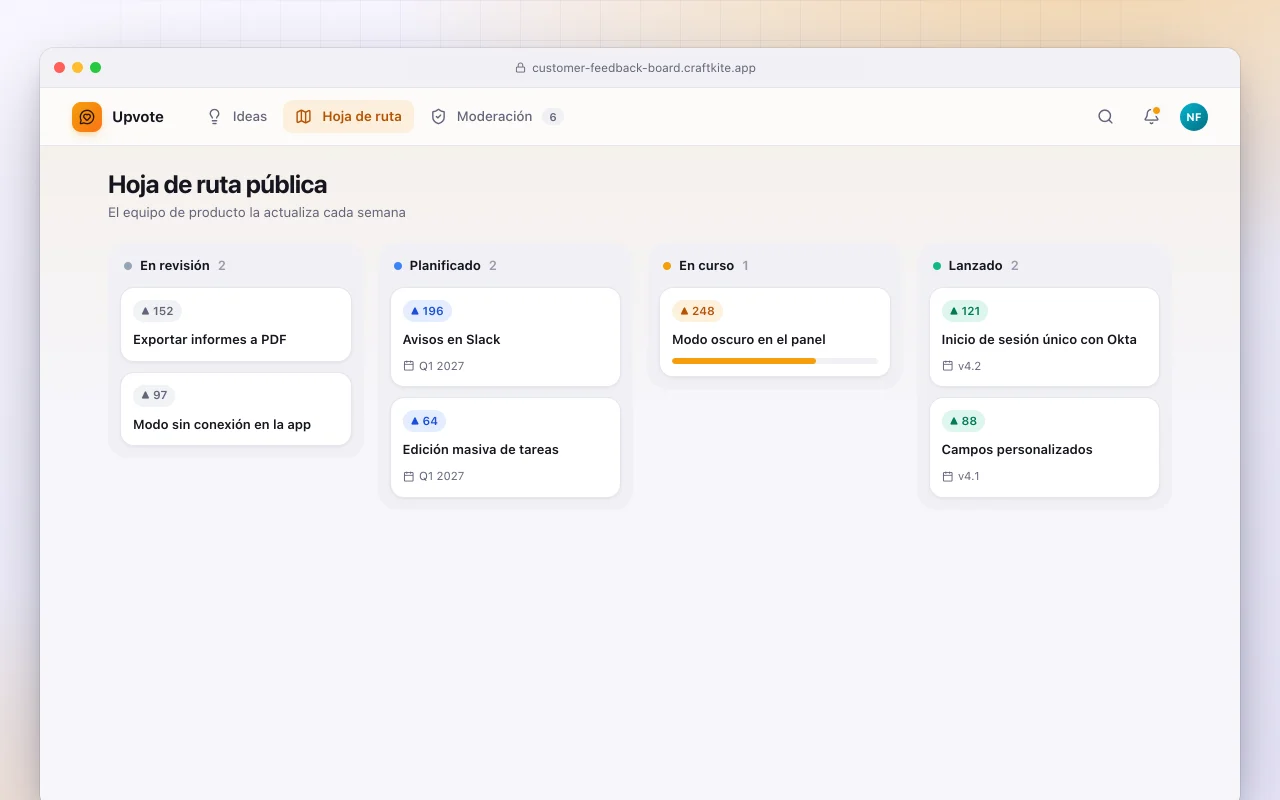Click Q1 2027 date on Avisos en Slack
Image resolution: width=1280 pixels, height=800 pixels.
(434, 366)
